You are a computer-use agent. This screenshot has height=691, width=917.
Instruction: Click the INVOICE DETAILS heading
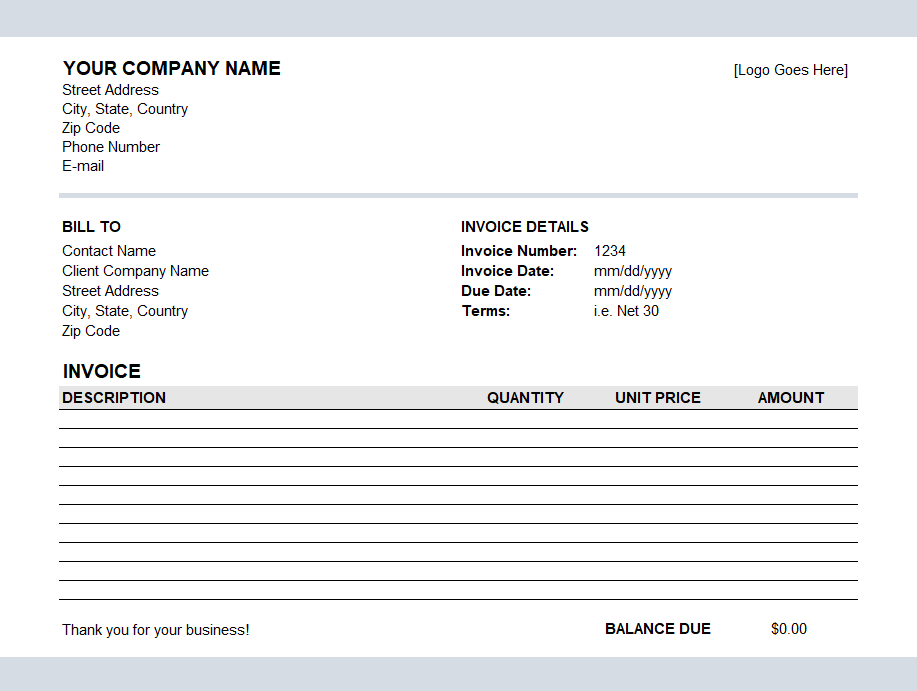[x=524, y=227]
